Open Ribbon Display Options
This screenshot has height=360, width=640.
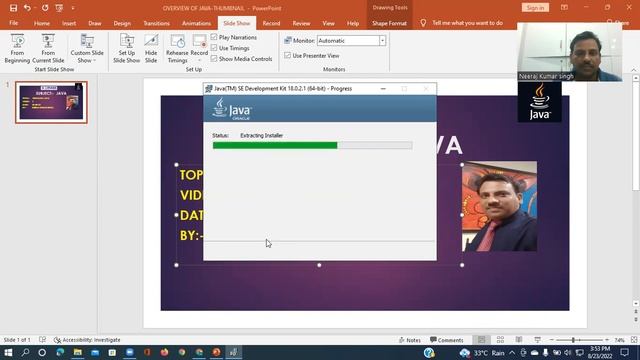(564, 7)
